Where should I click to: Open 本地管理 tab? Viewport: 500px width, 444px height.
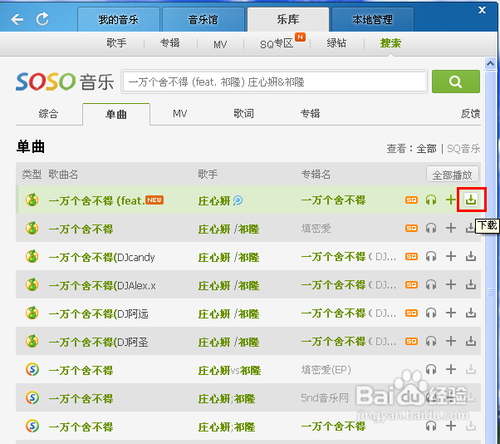click(373, 20)
